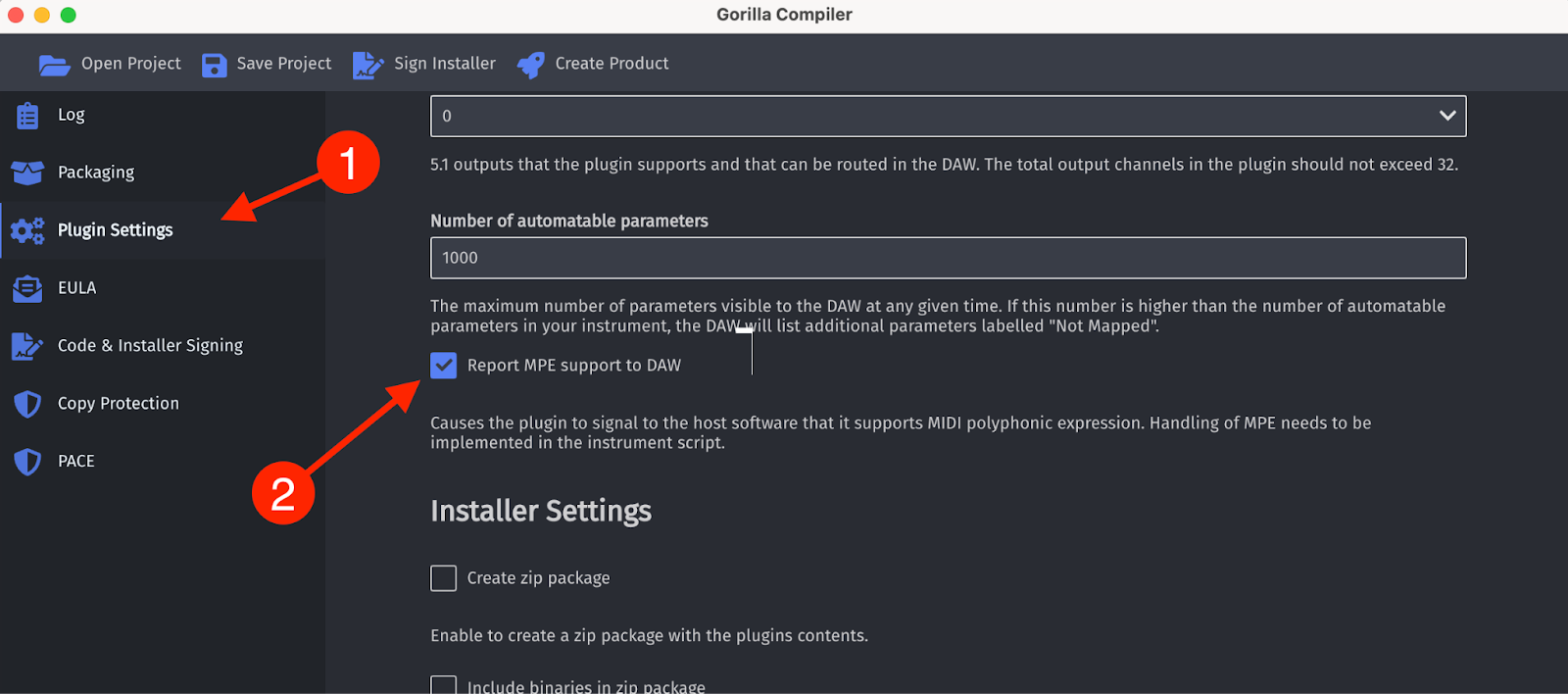Tick Include binaries in zip package checkbox
Screen dimensions: 1568x694
click(444, 685)
